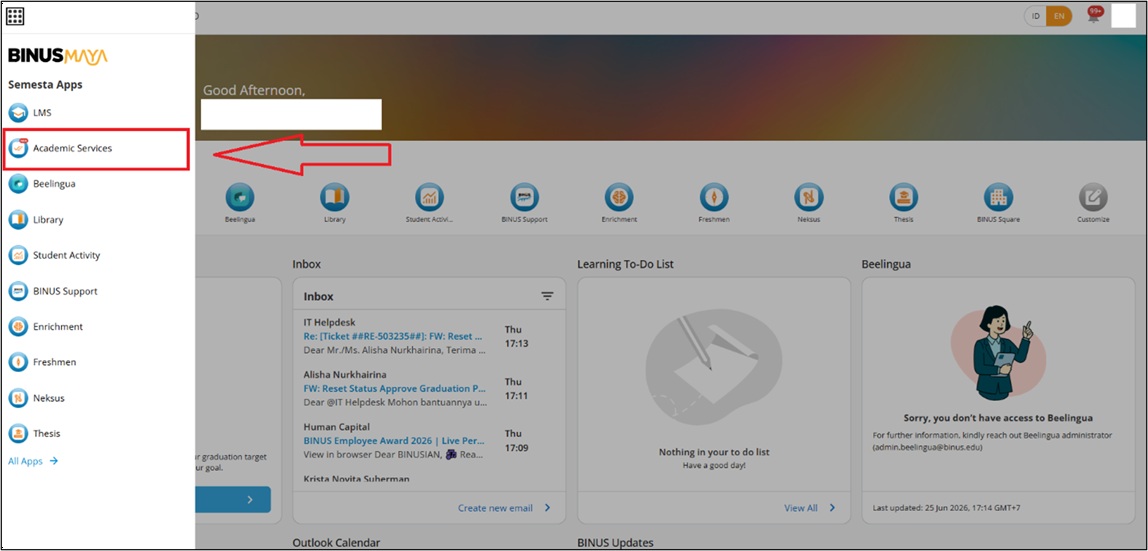1148x551 pixels.
Task: Open Student Activity shortcut on dashboard
Action: point(430,198)
